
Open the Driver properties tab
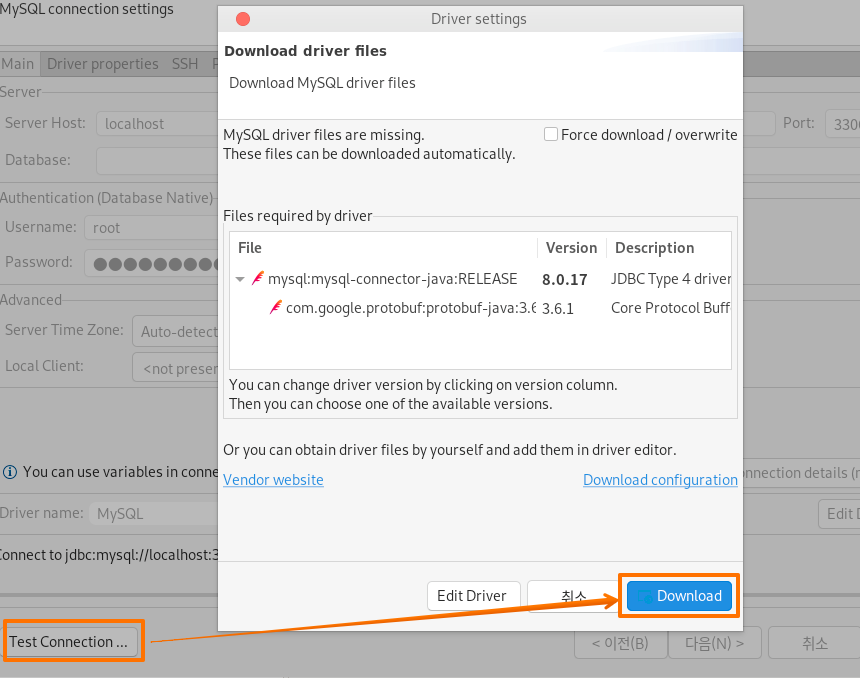click(x=103, y=64)
